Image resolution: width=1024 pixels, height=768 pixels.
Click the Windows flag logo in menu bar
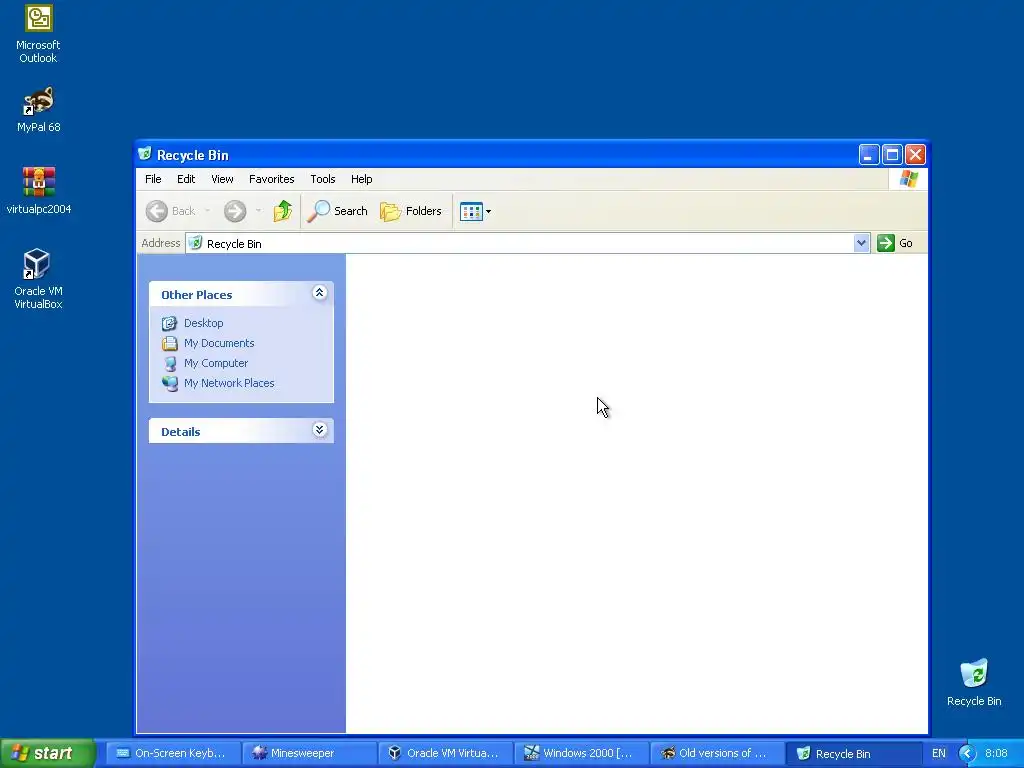tap(908, 179)
